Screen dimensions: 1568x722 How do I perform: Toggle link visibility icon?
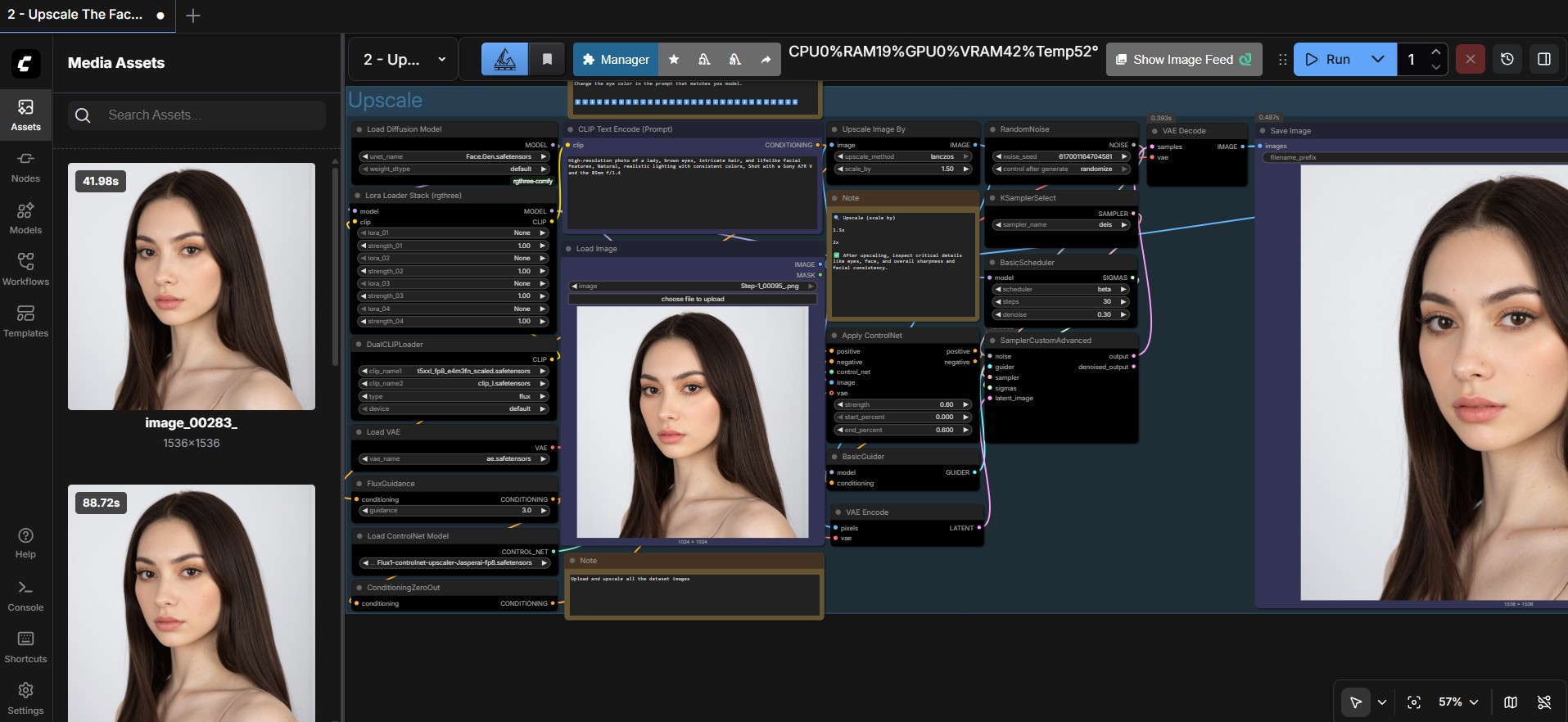[1544, 702]
